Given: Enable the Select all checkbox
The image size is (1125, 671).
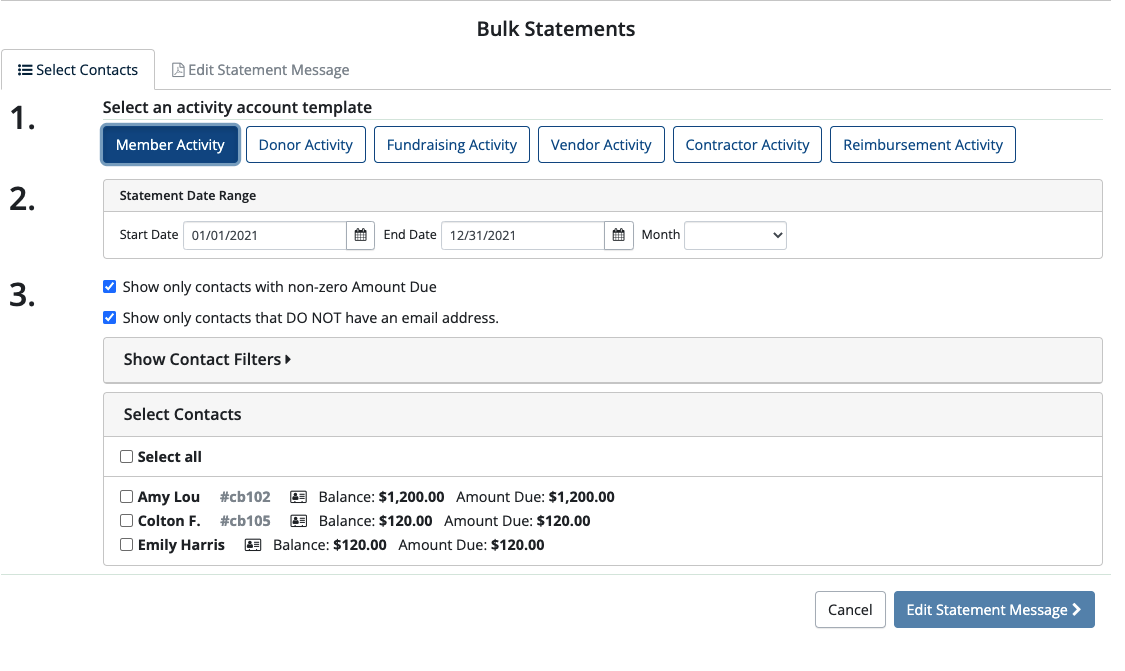Looking at the screenshot, I should (x=126, y=456).
